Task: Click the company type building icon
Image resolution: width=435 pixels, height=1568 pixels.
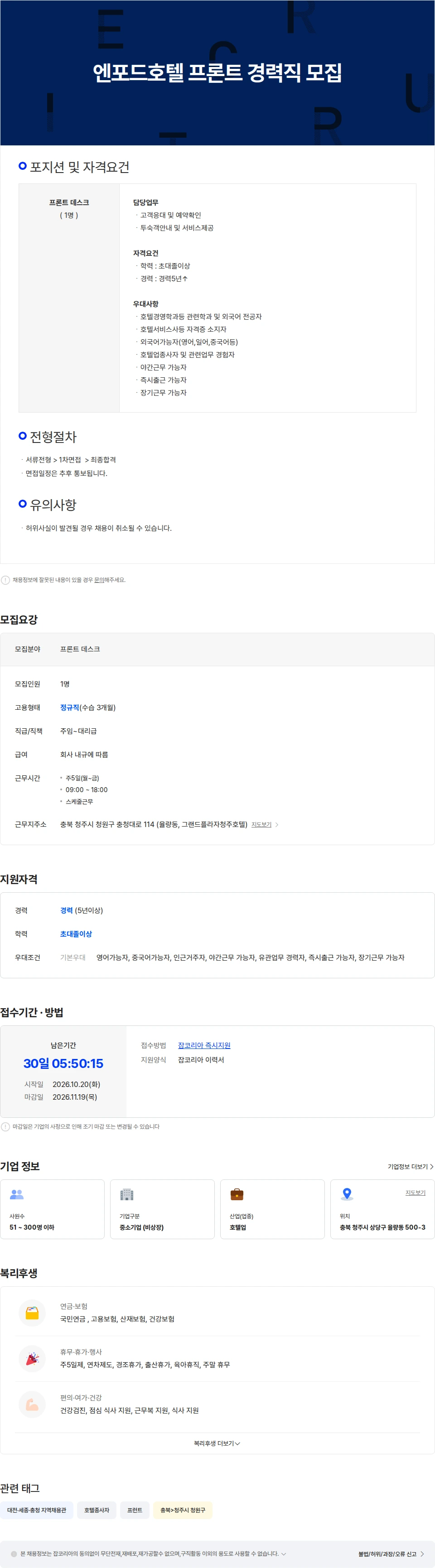Action: click(127, 1194)
